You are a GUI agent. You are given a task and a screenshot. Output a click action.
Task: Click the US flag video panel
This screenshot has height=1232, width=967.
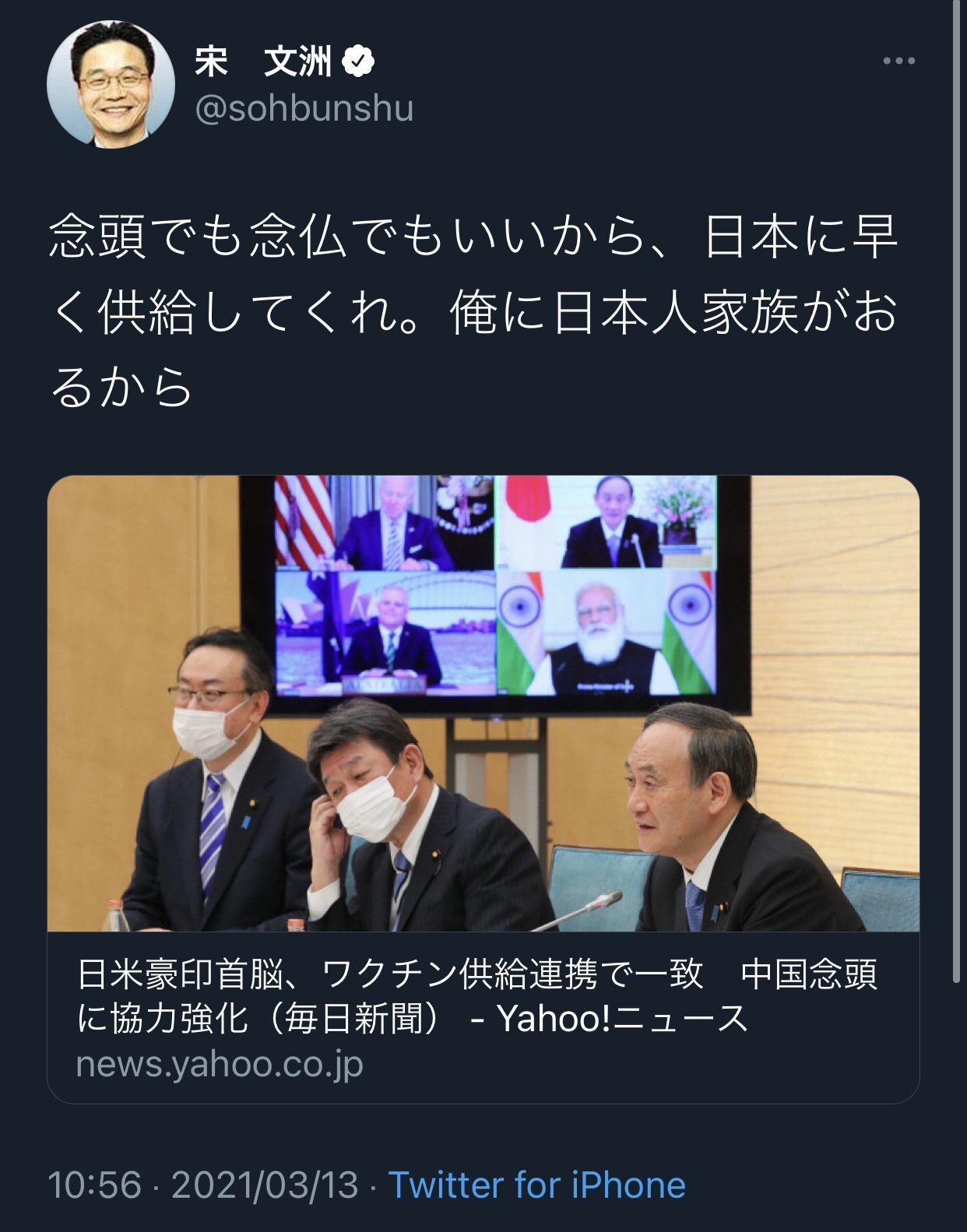(x=385, y=522)
